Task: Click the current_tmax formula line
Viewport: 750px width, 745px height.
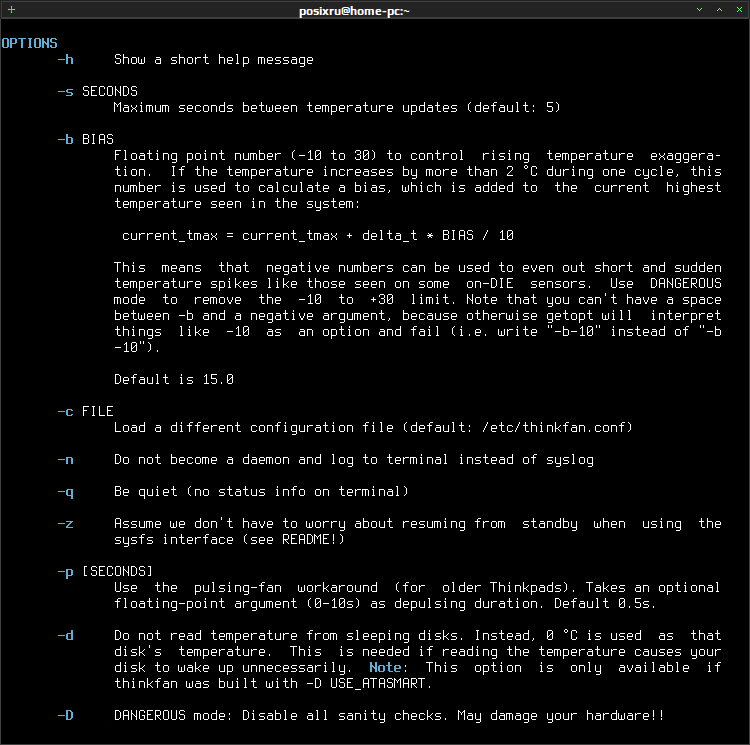Action: (318, 235)
